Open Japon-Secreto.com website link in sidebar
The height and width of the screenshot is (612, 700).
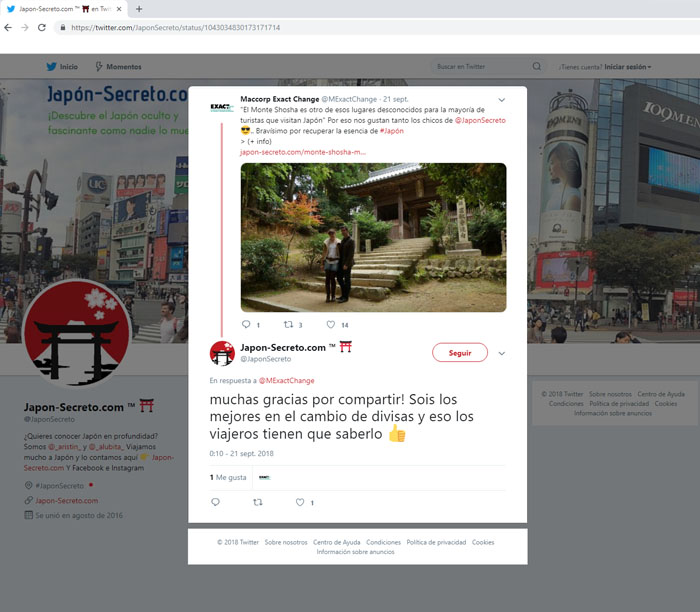click(67, 501)
